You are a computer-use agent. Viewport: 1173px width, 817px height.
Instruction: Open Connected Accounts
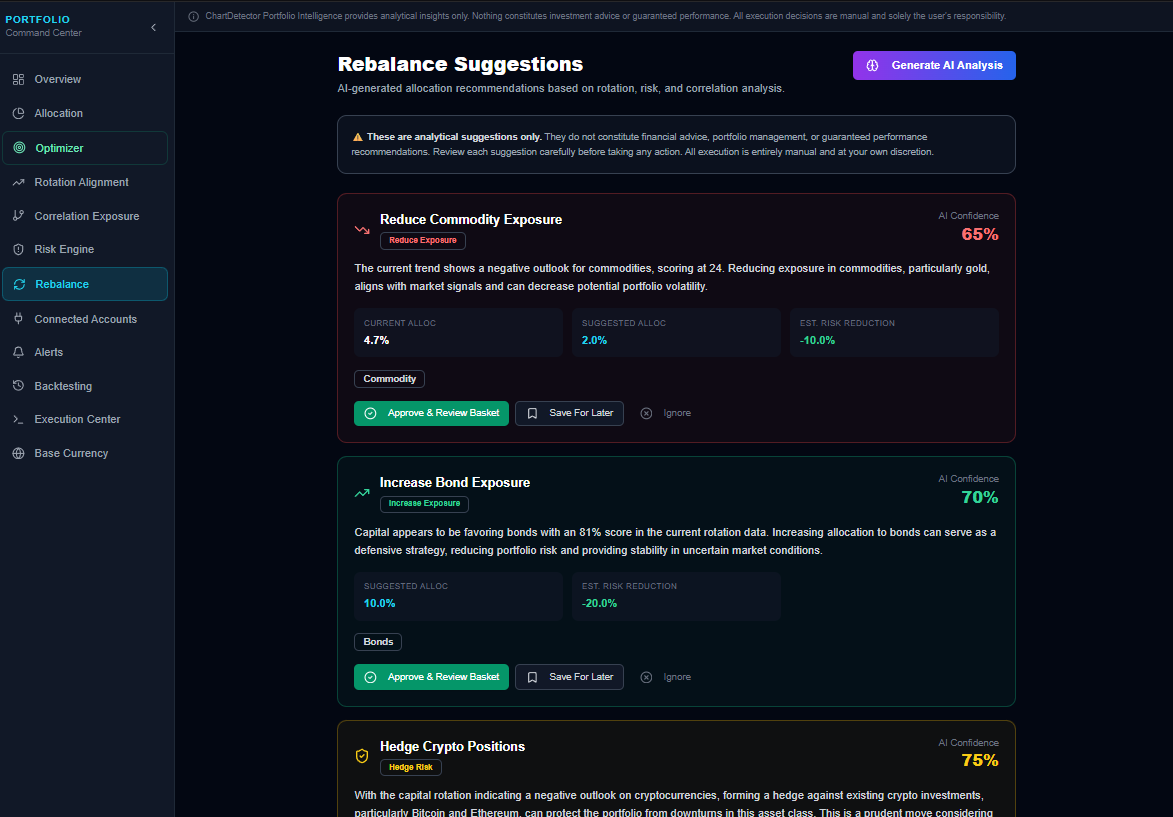coord(85,319)
